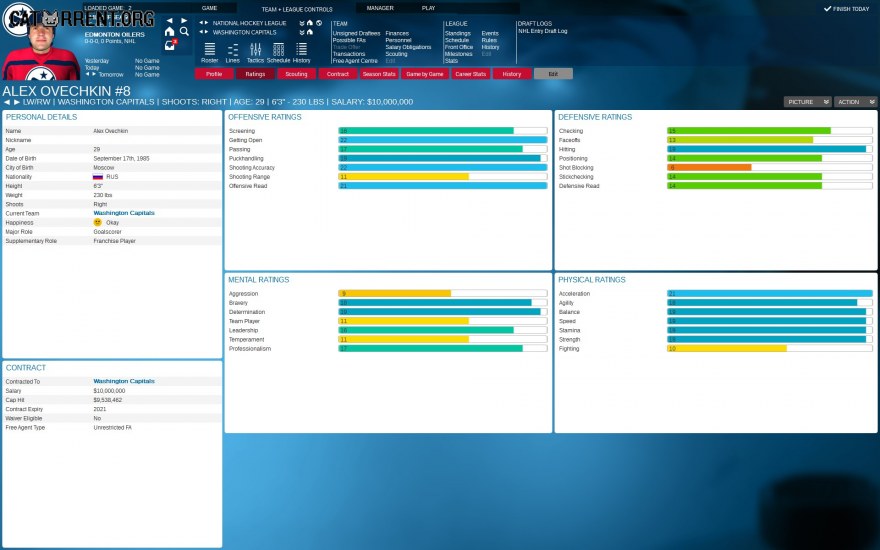Switch to the Career Stats tab
880x550 pixels.
tap(470, 74)
